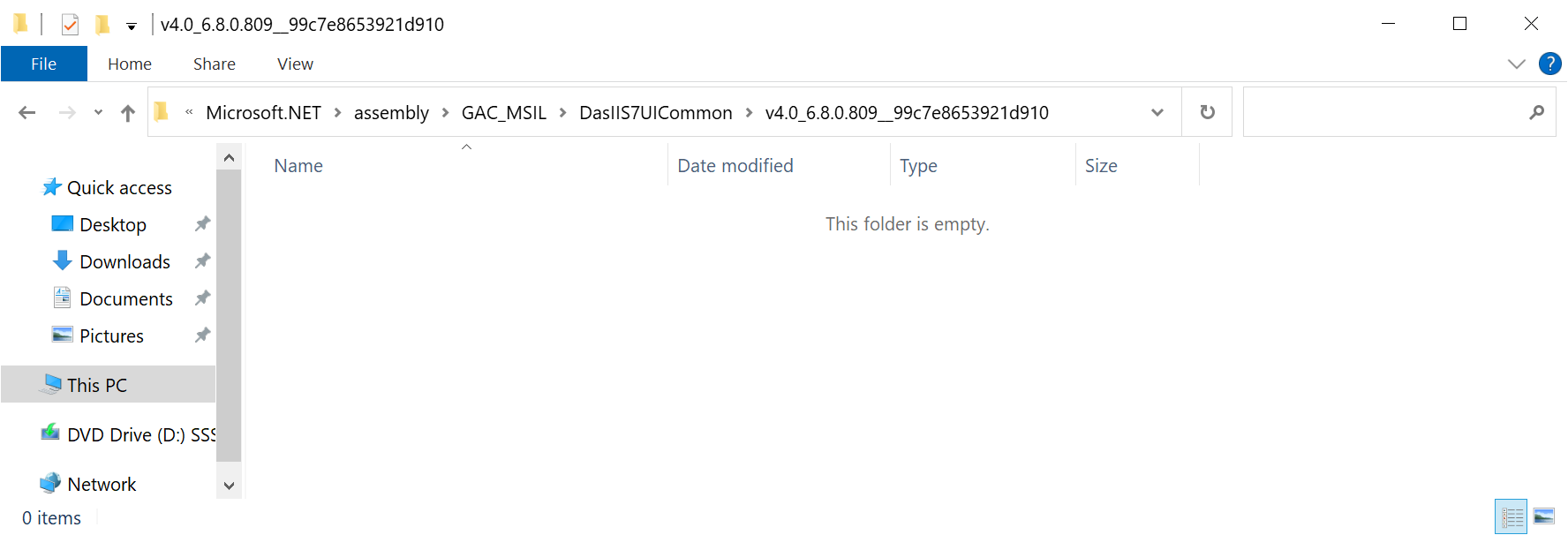The width and height of the screenshot is (1568, 535).
Task: Click the New Folder quick access icon
Action: tap(102, 25)
